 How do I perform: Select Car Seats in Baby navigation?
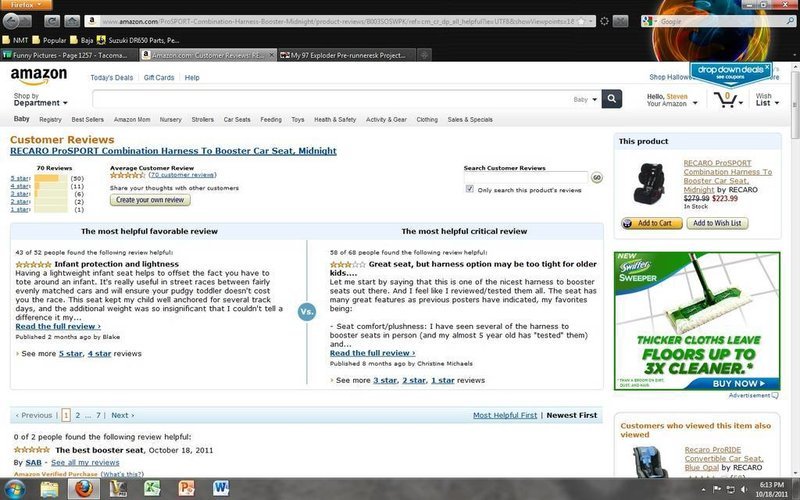[x=237, y=119]
